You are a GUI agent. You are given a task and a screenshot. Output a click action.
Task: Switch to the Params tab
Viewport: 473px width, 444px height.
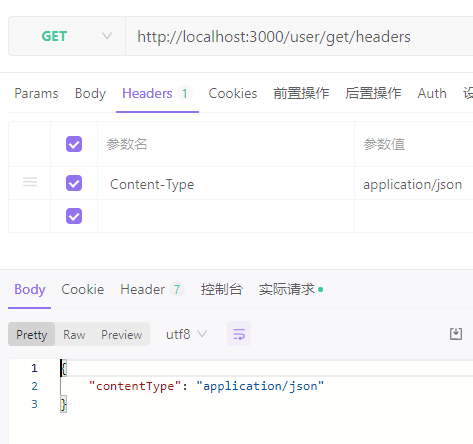(x=36, y=93)
